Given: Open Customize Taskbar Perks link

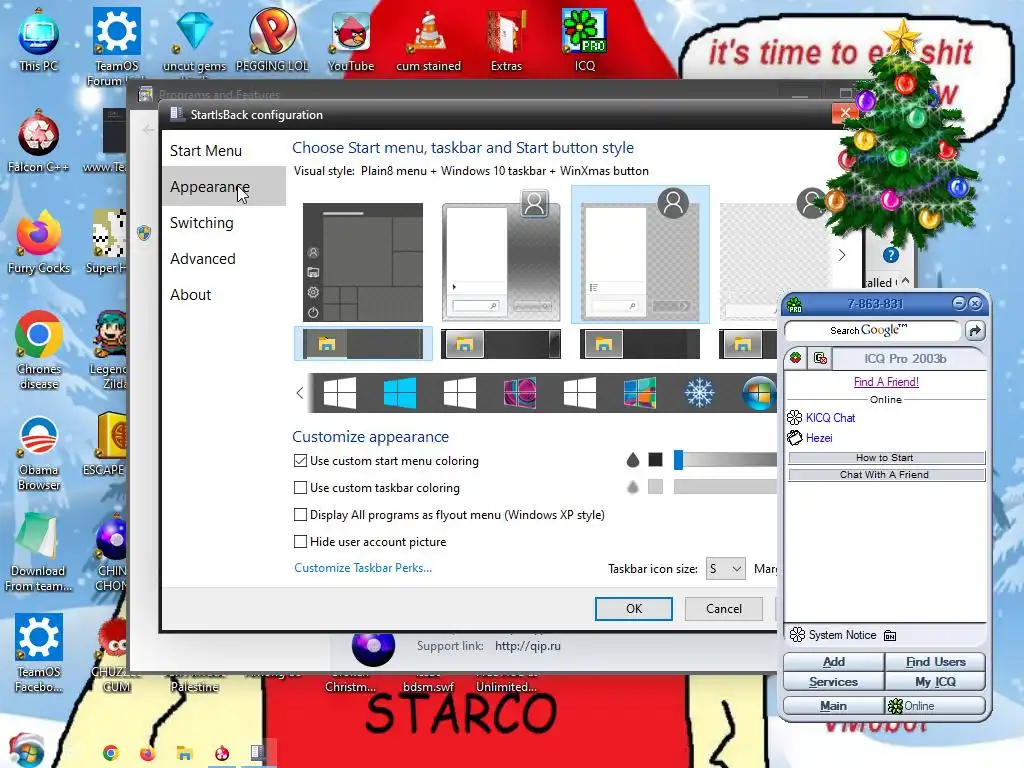Looking at the screenshot, I should click(363, 568).
